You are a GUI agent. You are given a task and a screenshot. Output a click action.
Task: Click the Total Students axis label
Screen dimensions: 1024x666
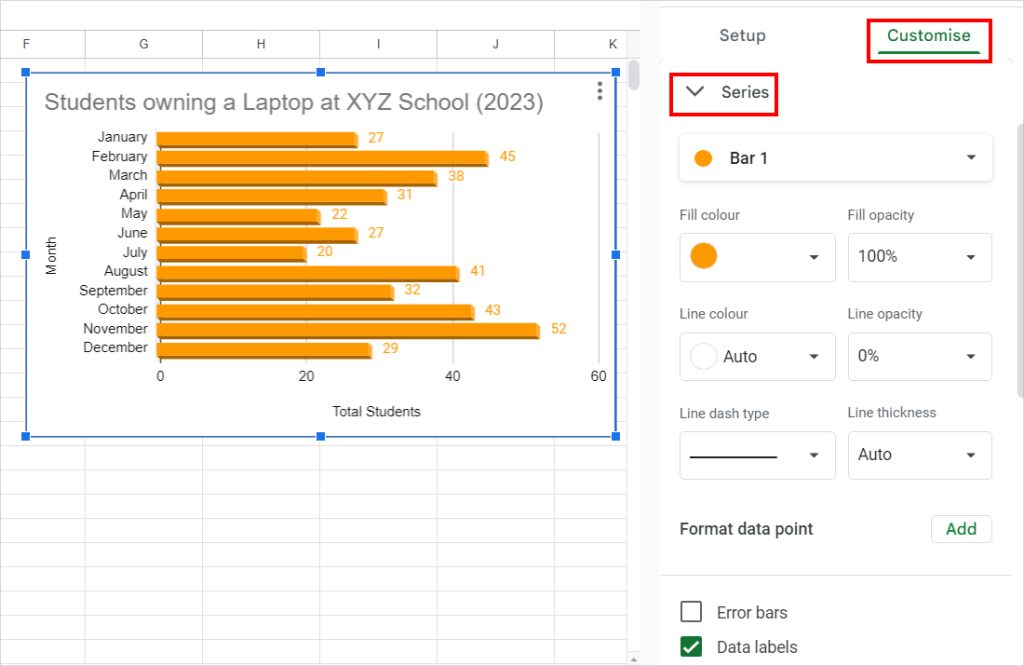376,411
